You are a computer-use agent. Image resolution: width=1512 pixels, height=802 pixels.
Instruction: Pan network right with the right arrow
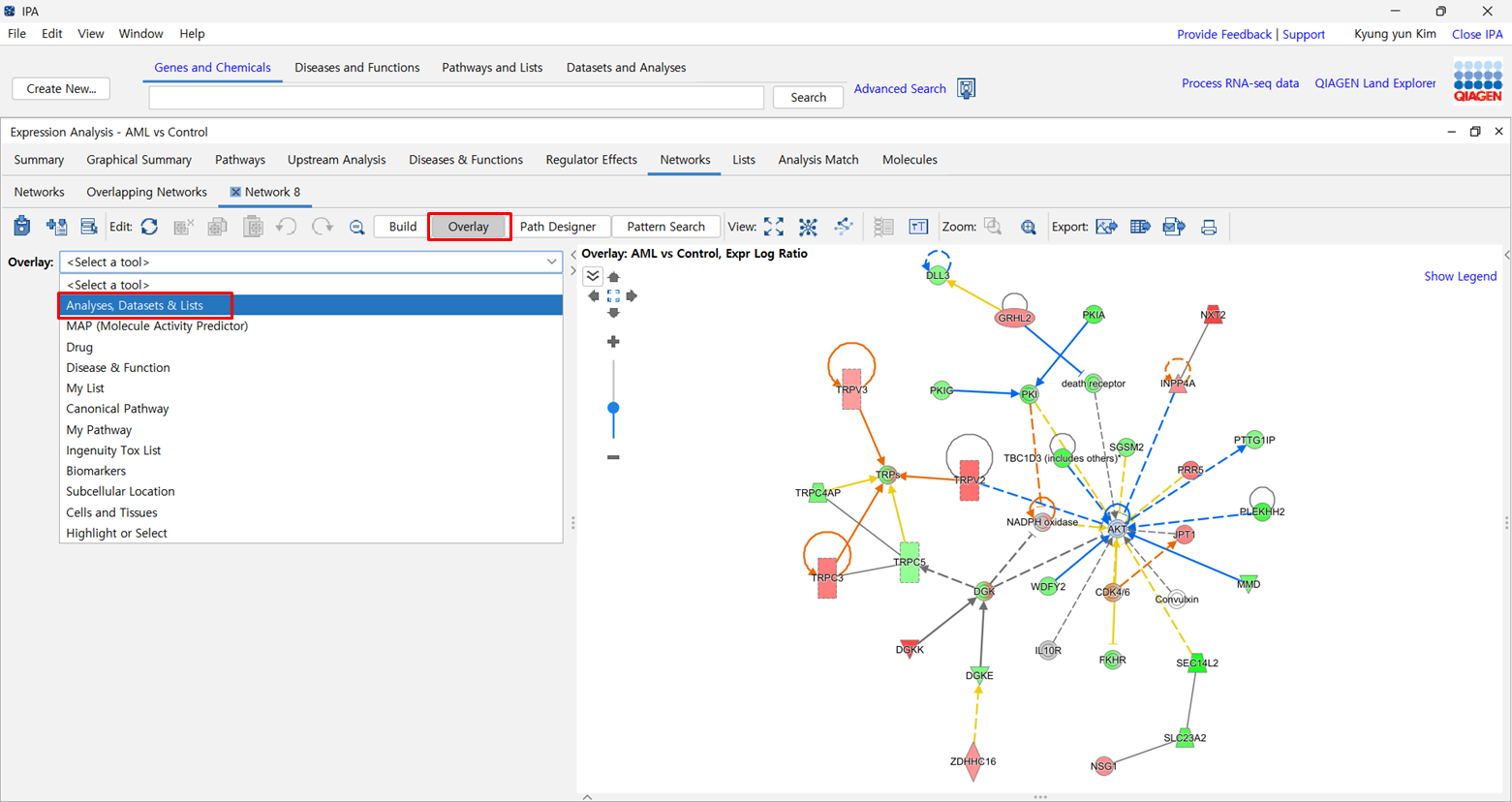(632, 295)
